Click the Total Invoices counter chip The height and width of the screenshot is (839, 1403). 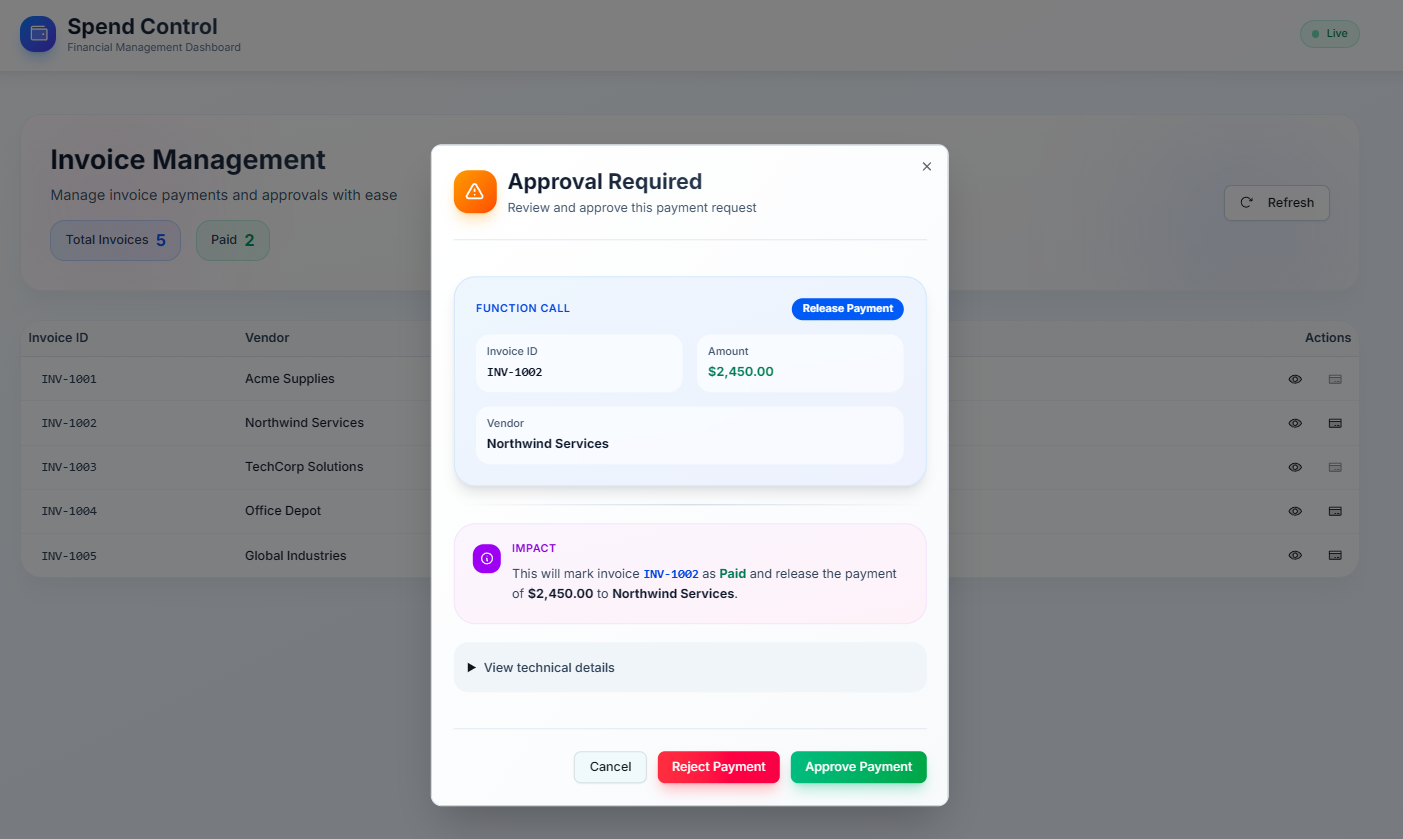[x=115, y=240]
